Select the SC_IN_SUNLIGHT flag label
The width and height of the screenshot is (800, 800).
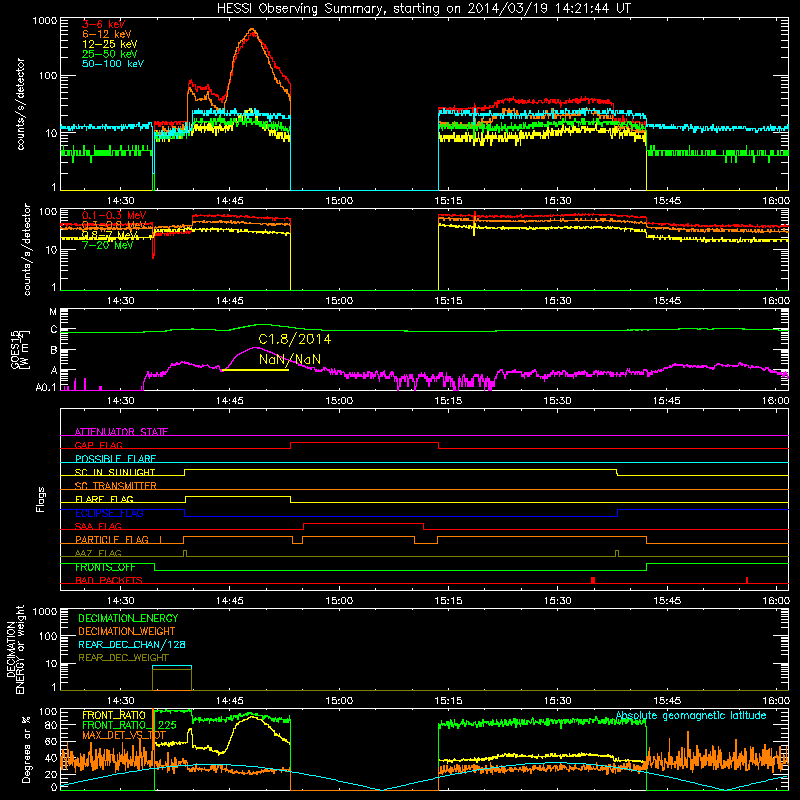click(115, 472)
